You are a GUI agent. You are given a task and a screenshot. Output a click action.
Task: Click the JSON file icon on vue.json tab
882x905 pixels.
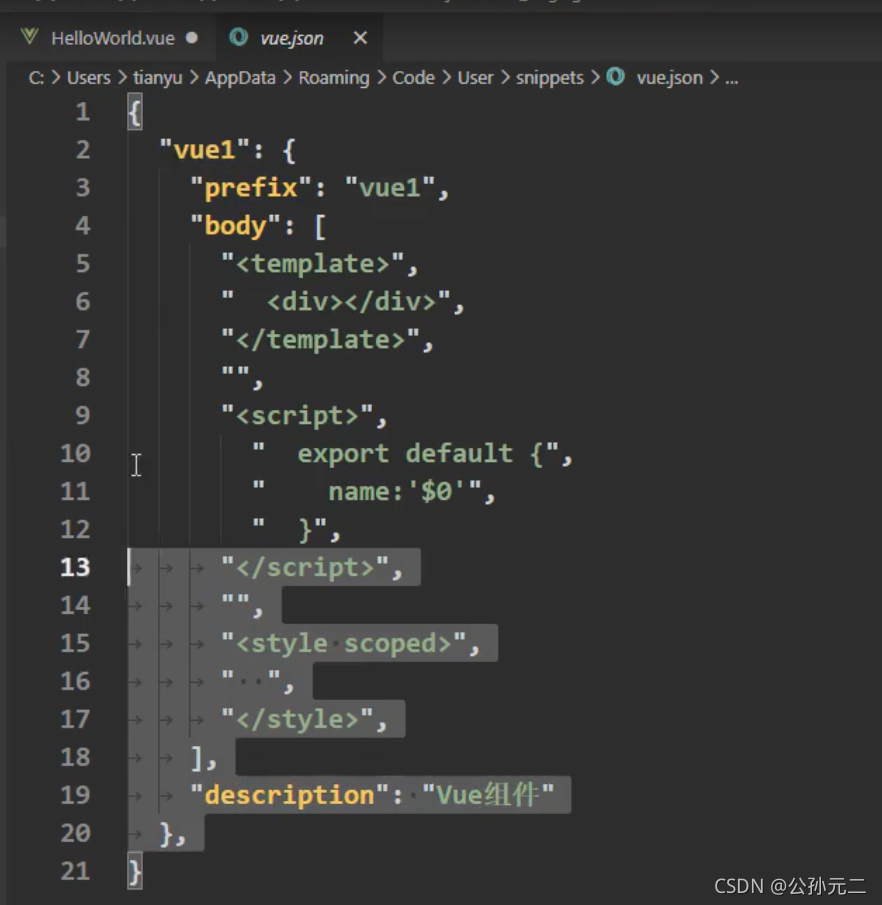[238, 38]
